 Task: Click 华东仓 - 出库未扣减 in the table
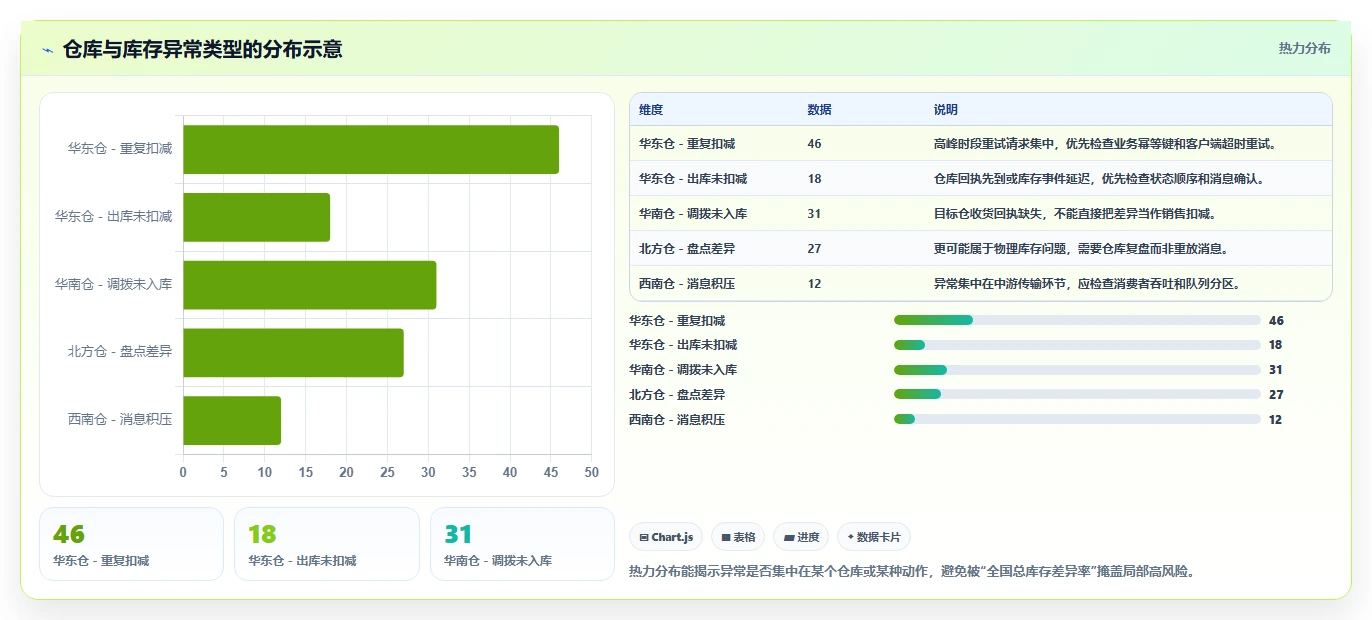point(693,179)
